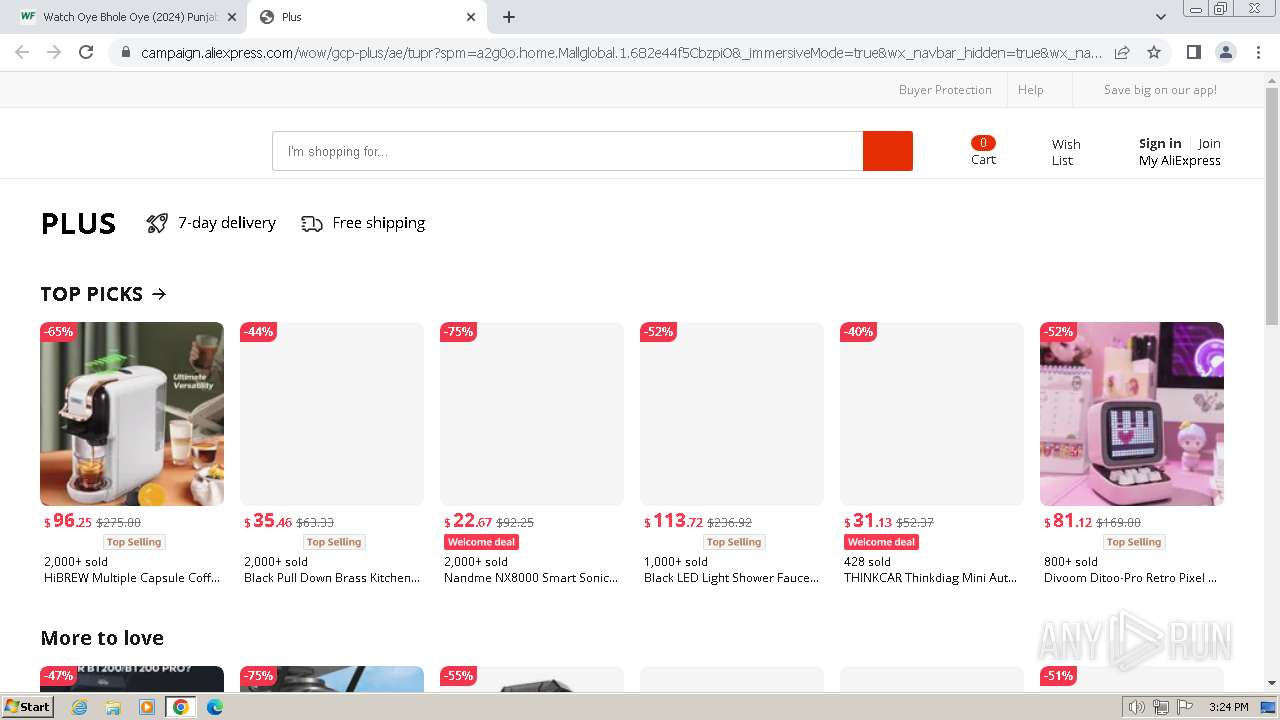Open Buyer Protection link
Screen dimensions: 1280x720
point(945,90)
